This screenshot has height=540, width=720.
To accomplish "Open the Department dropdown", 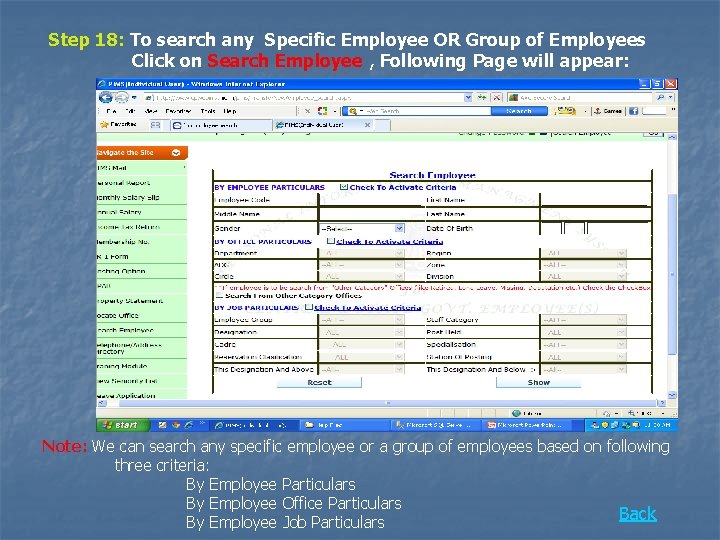I will click(362, 253).
